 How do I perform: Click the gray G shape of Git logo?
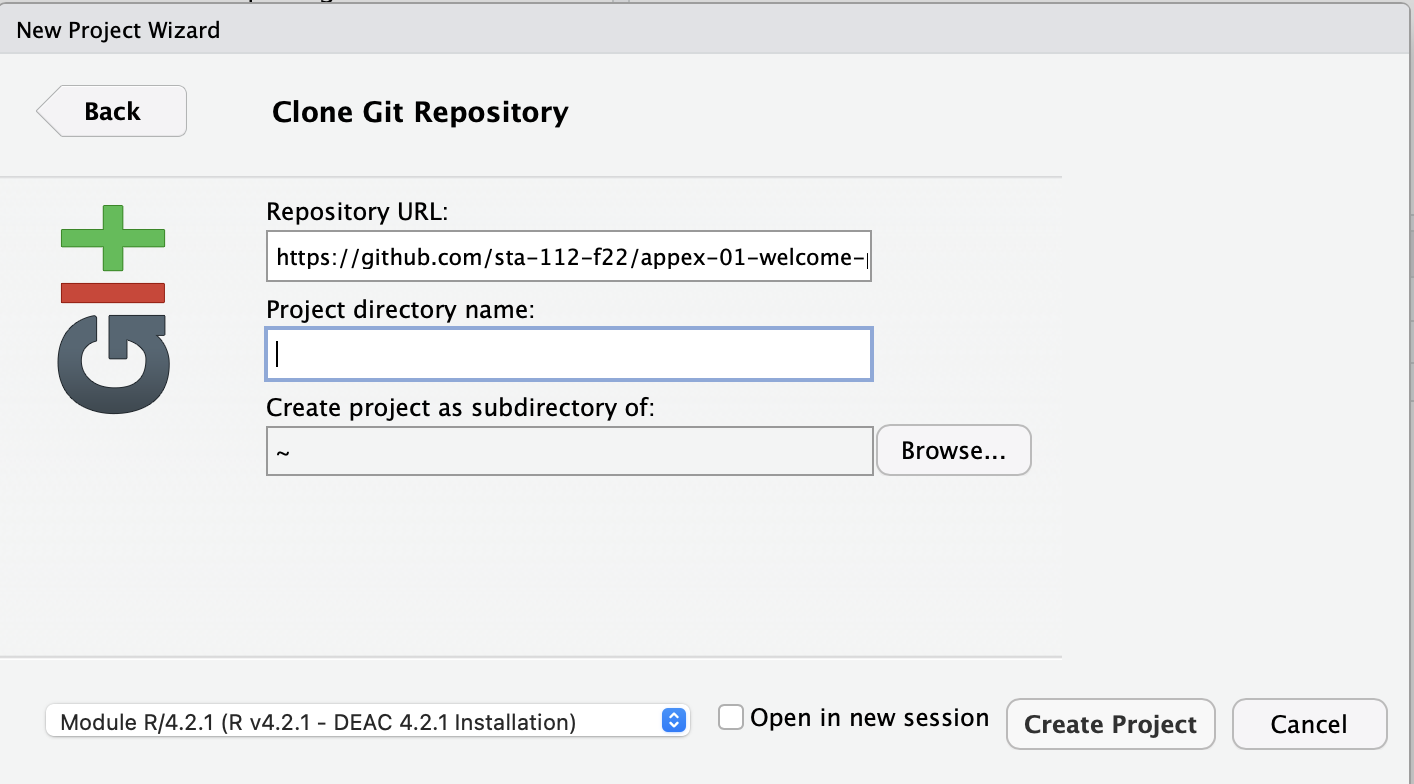coord(113,360)
